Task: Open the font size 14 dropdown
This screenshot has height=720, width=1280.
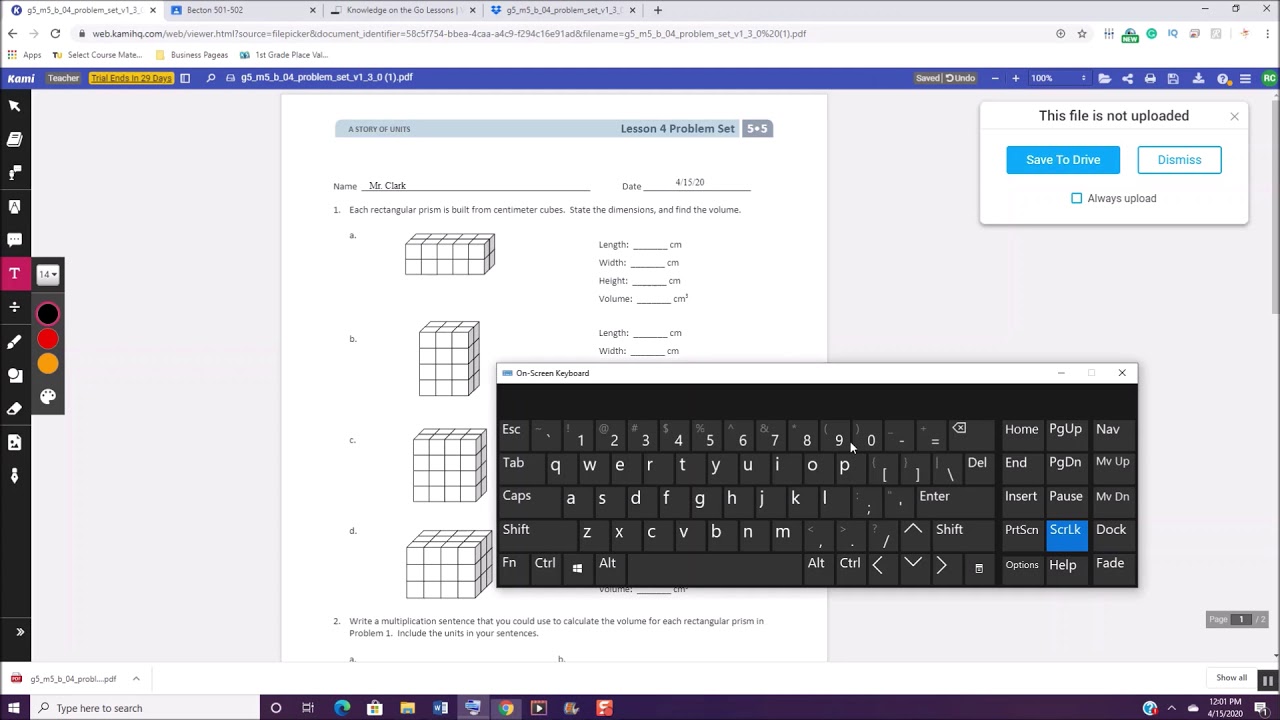Action: pos(48,274)
